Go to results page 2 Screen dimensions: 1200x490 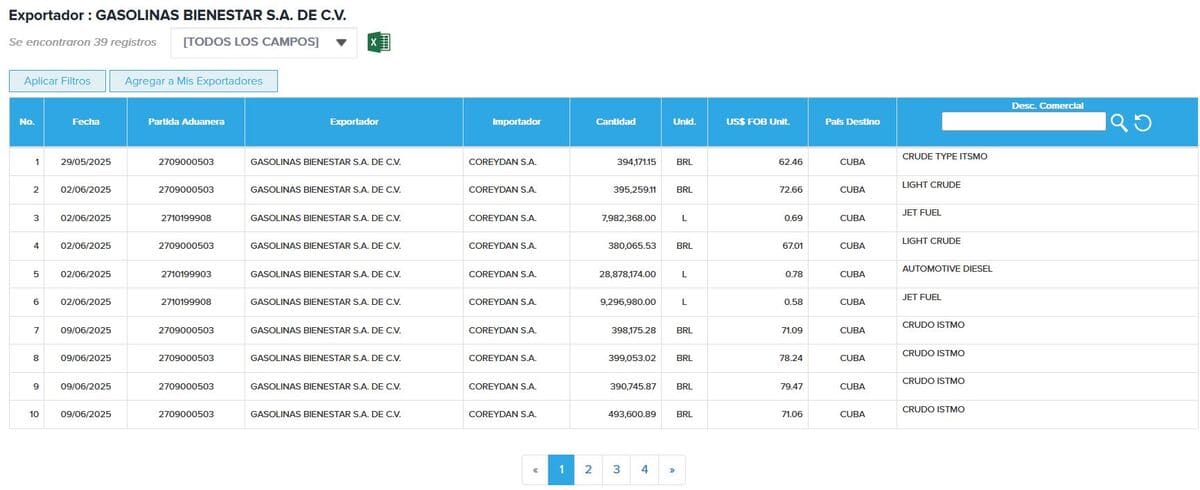(588, 469)
